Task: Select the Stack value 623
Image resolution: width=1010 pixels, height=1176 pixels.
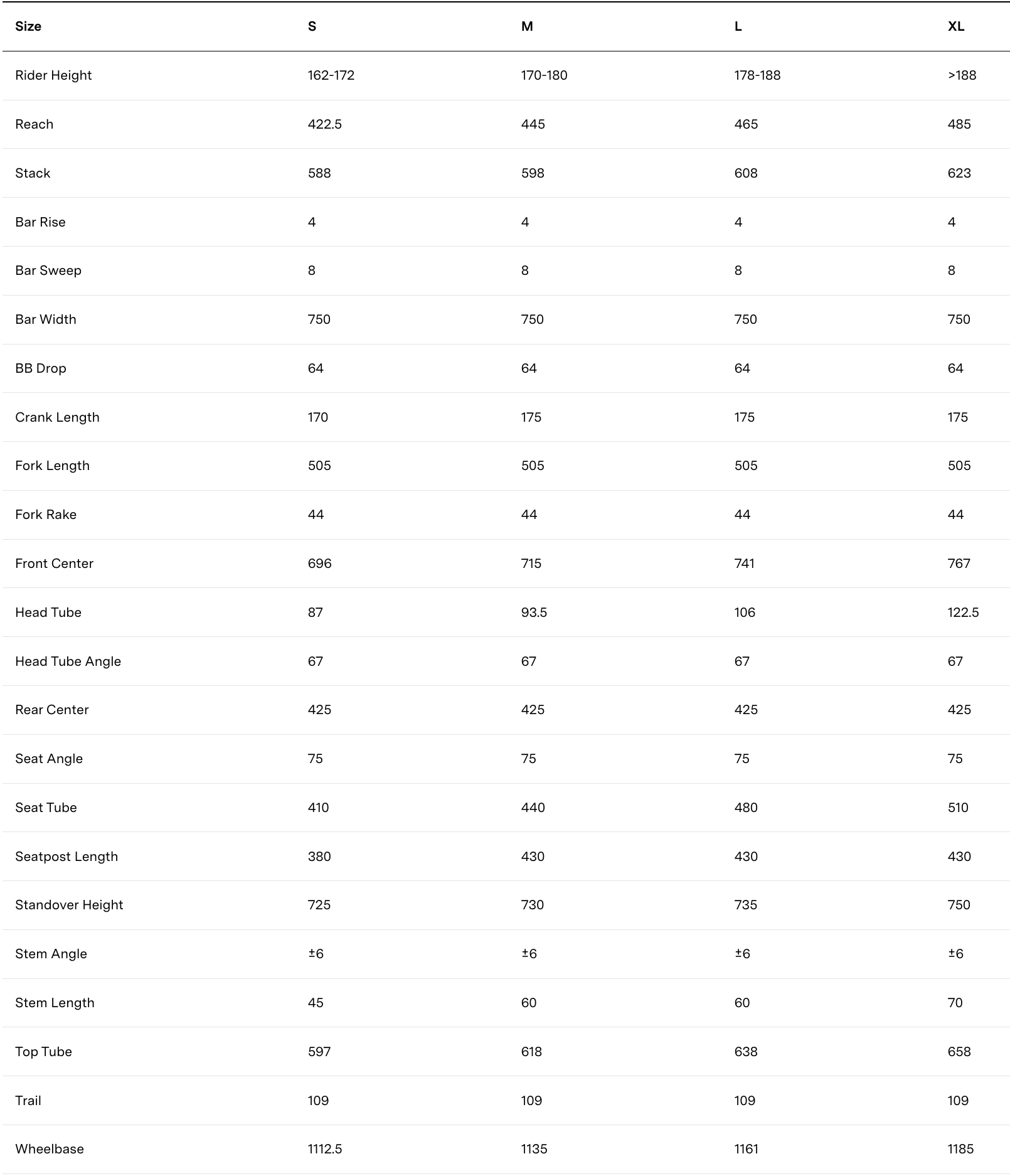Action: coord(959,173)
